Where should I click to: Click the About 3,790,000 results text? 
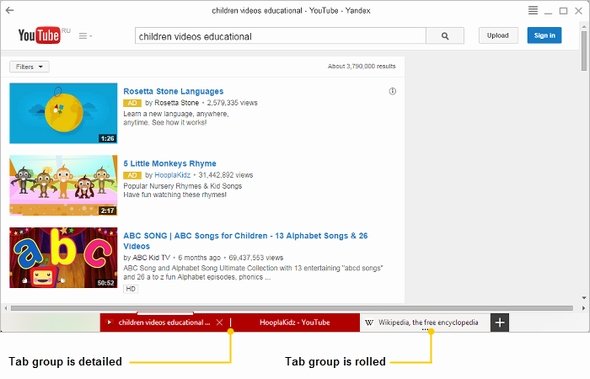coord(362,66)
